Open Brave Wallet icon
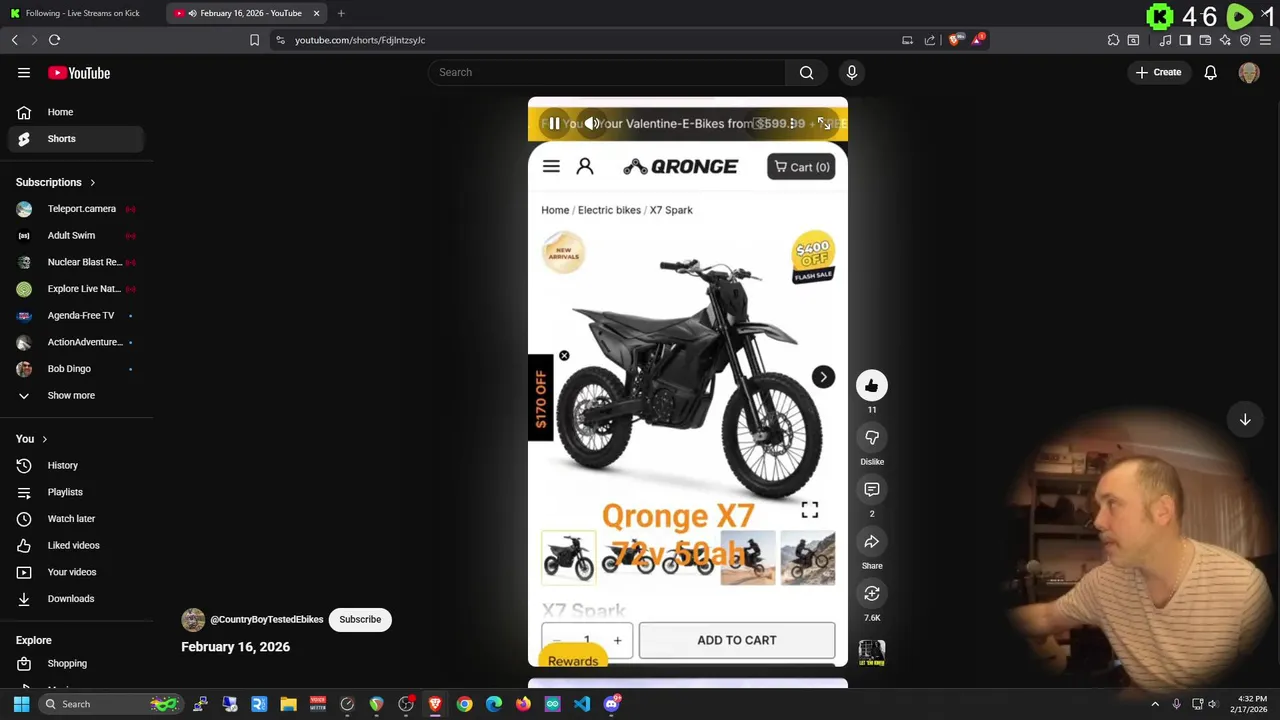This screenshot has width=1280, height=720. (1205, 40)
